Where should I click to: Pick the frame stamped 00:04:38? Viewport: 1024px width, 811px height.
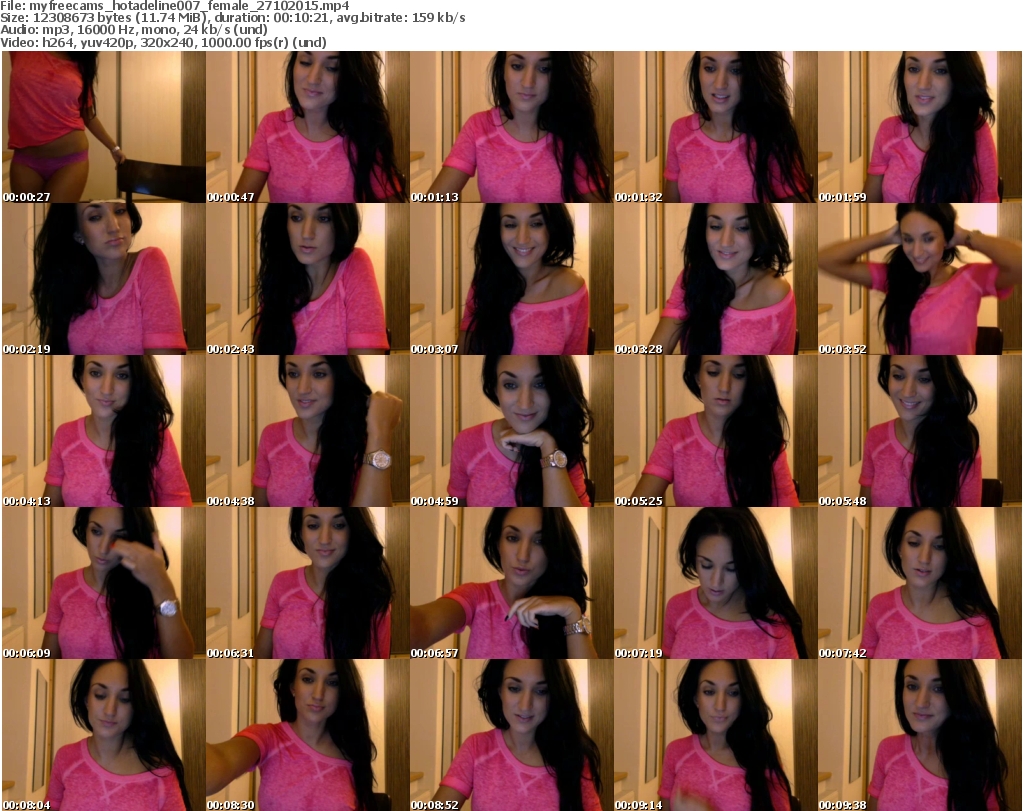(x=308, y=431)
